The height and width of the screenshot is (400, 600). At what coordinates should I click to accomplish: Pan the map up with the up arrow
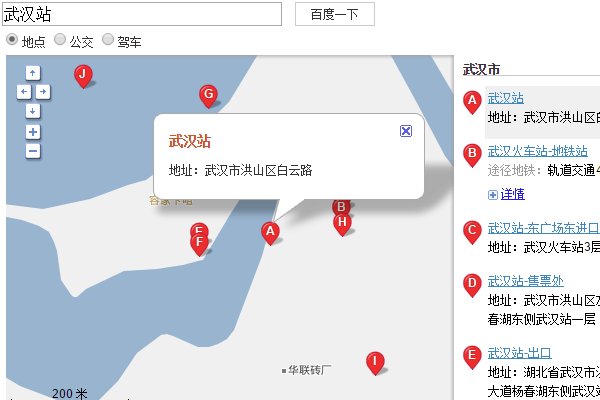coord(33,73)
